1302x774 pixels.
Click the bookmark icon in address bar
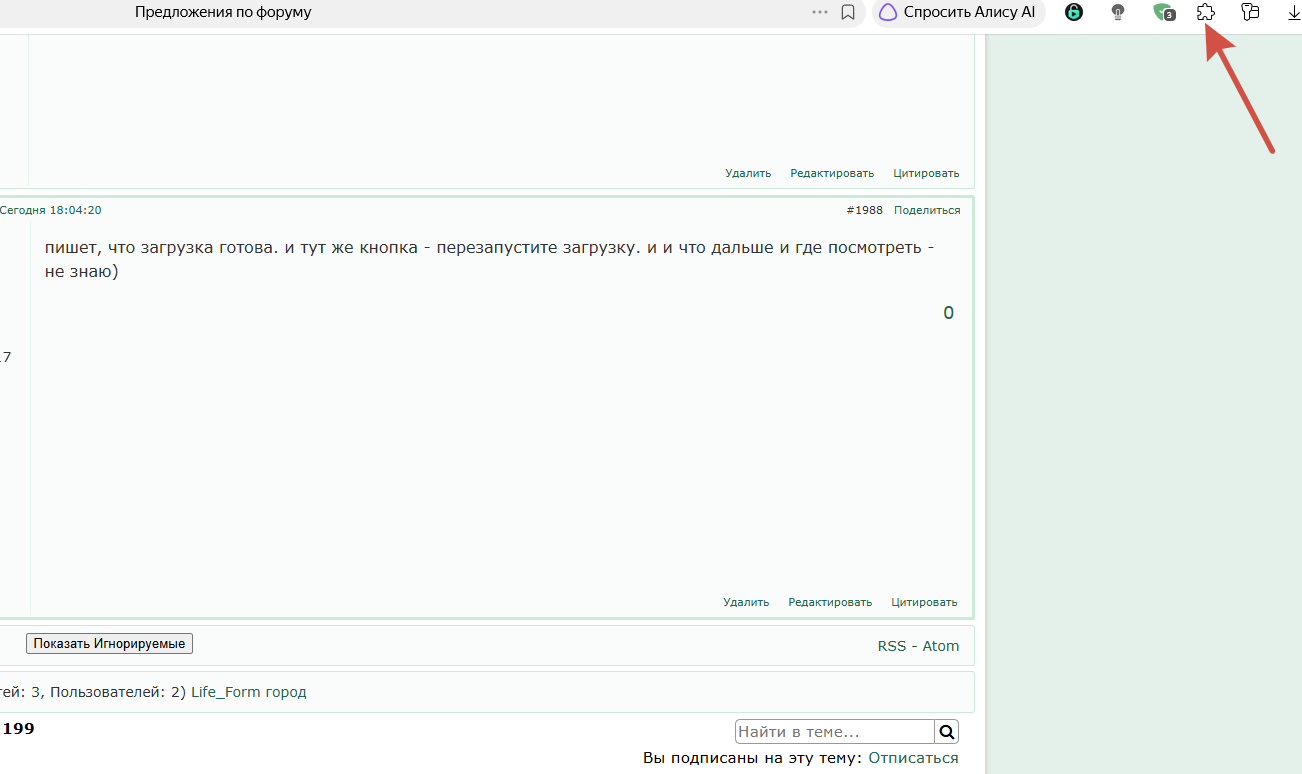click(848, 13)
